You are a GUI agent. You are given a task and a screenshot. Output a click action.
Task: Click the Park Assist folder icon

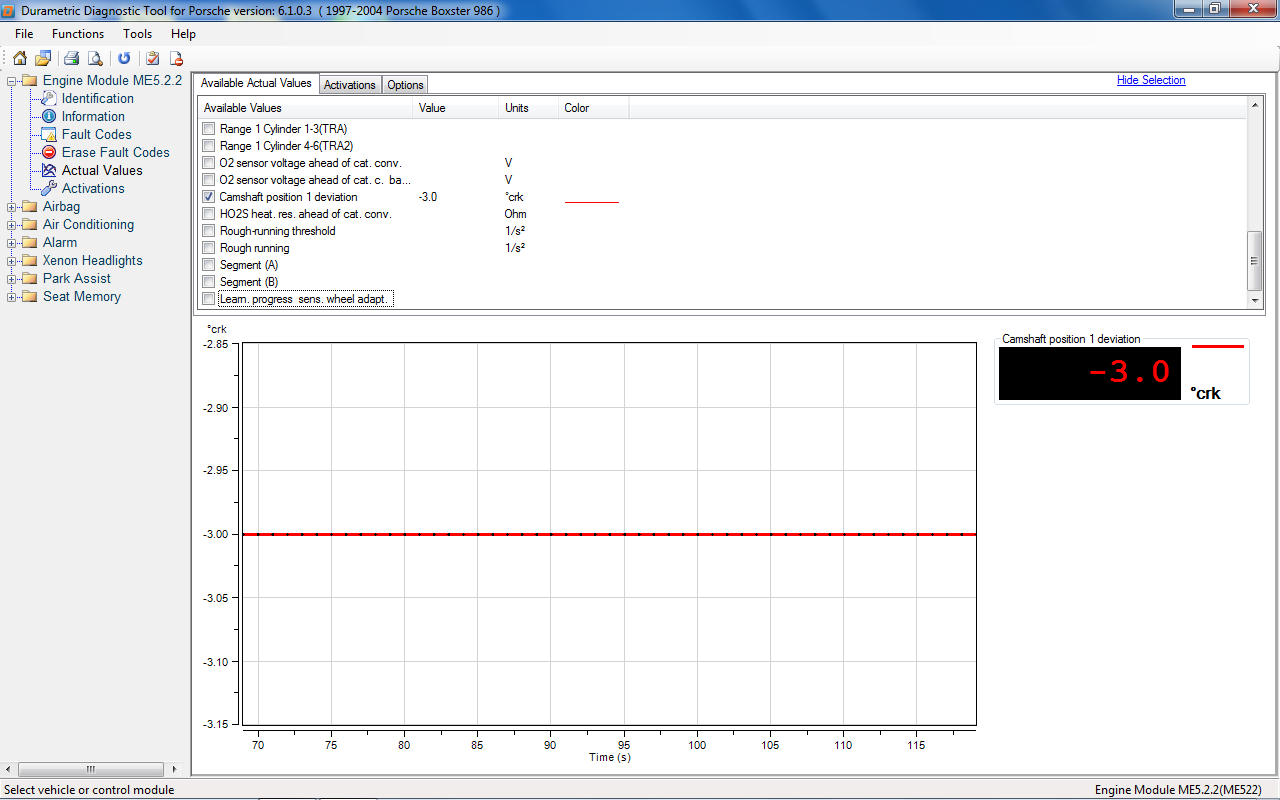coord(30,278)
